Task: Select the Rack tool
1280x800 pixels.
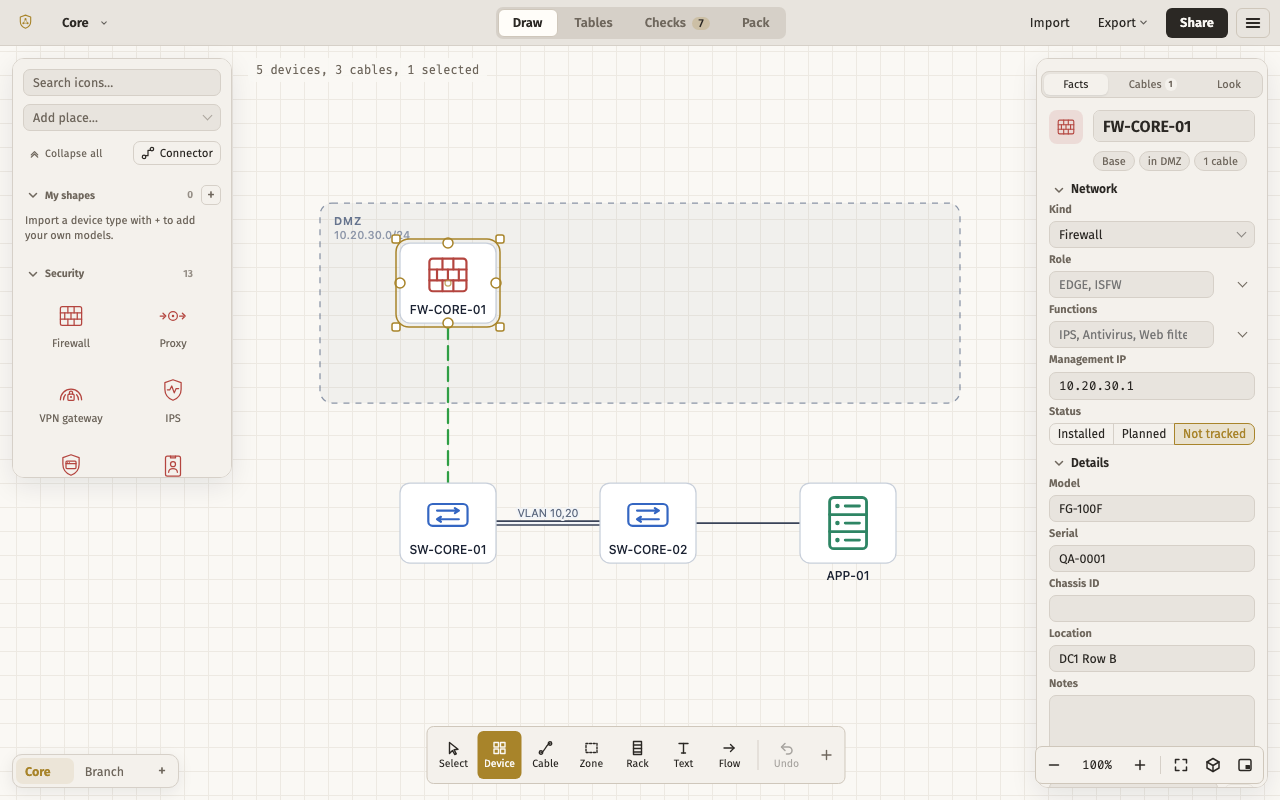Action: [x=637, y=755]
